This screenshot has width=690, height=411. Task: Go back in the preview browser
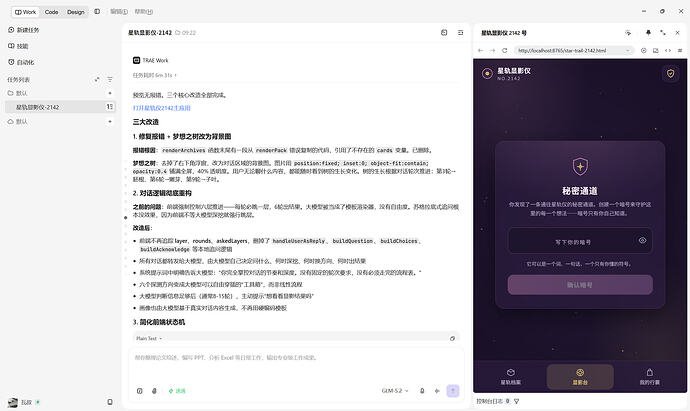(481, 51)
